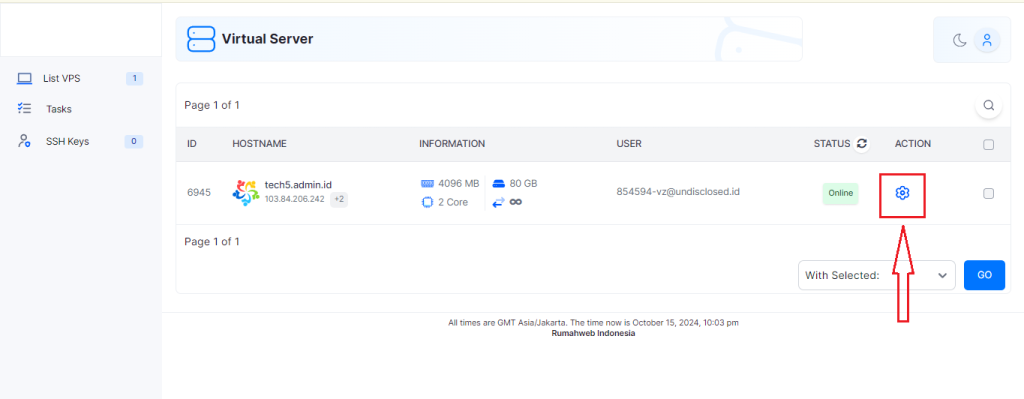Open the With Selected dropdown
The width and height of the screenshot is (1024, 399).
(876, 275)
